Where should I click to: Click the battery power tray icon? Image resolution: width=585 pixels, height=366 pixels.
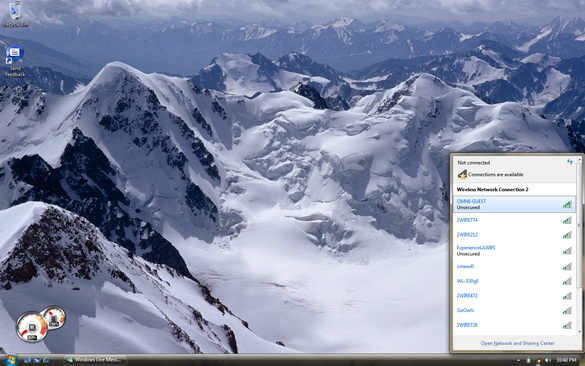pyautogui.click(x=528, y=360)
